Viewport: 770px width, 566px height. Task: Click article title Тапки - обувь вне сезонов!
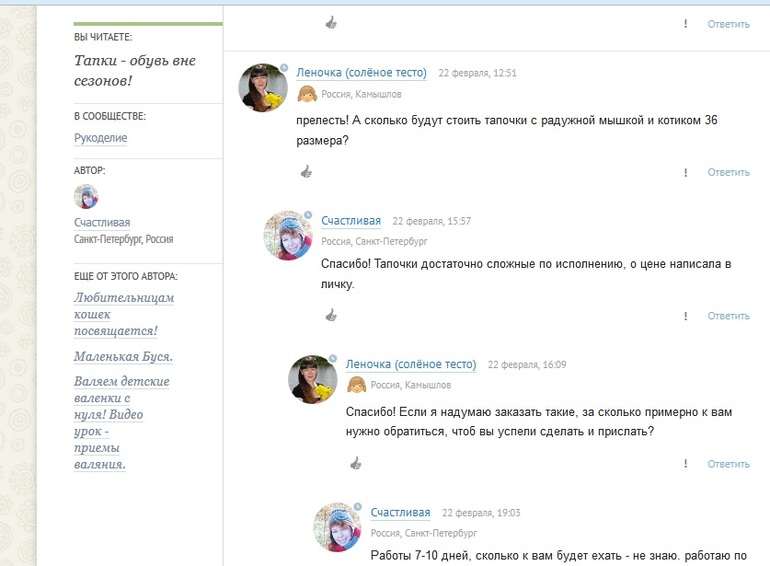point(135,70)
